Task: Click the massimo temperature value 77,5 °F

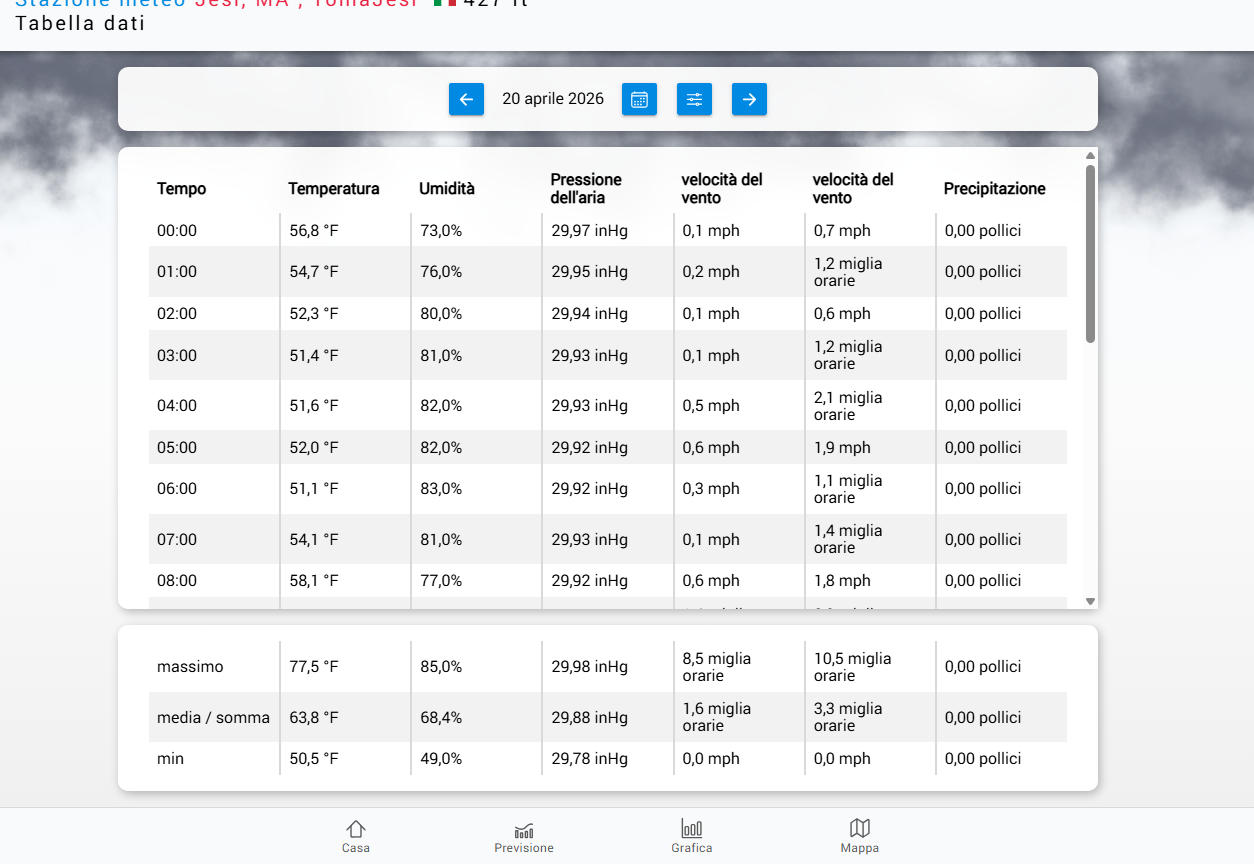Action: [314, 667]
